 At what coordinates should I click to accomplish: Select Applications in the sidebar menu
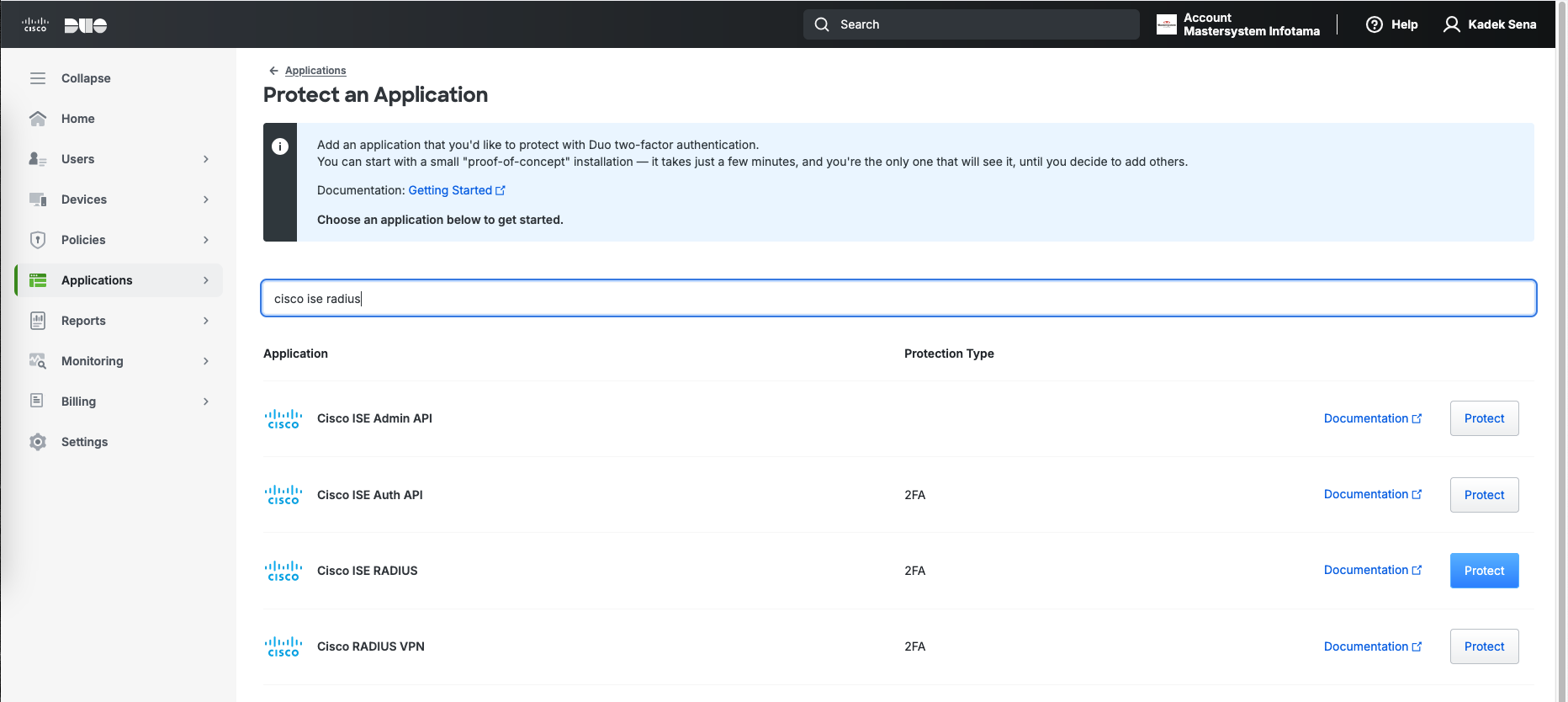tap(97, 280)
